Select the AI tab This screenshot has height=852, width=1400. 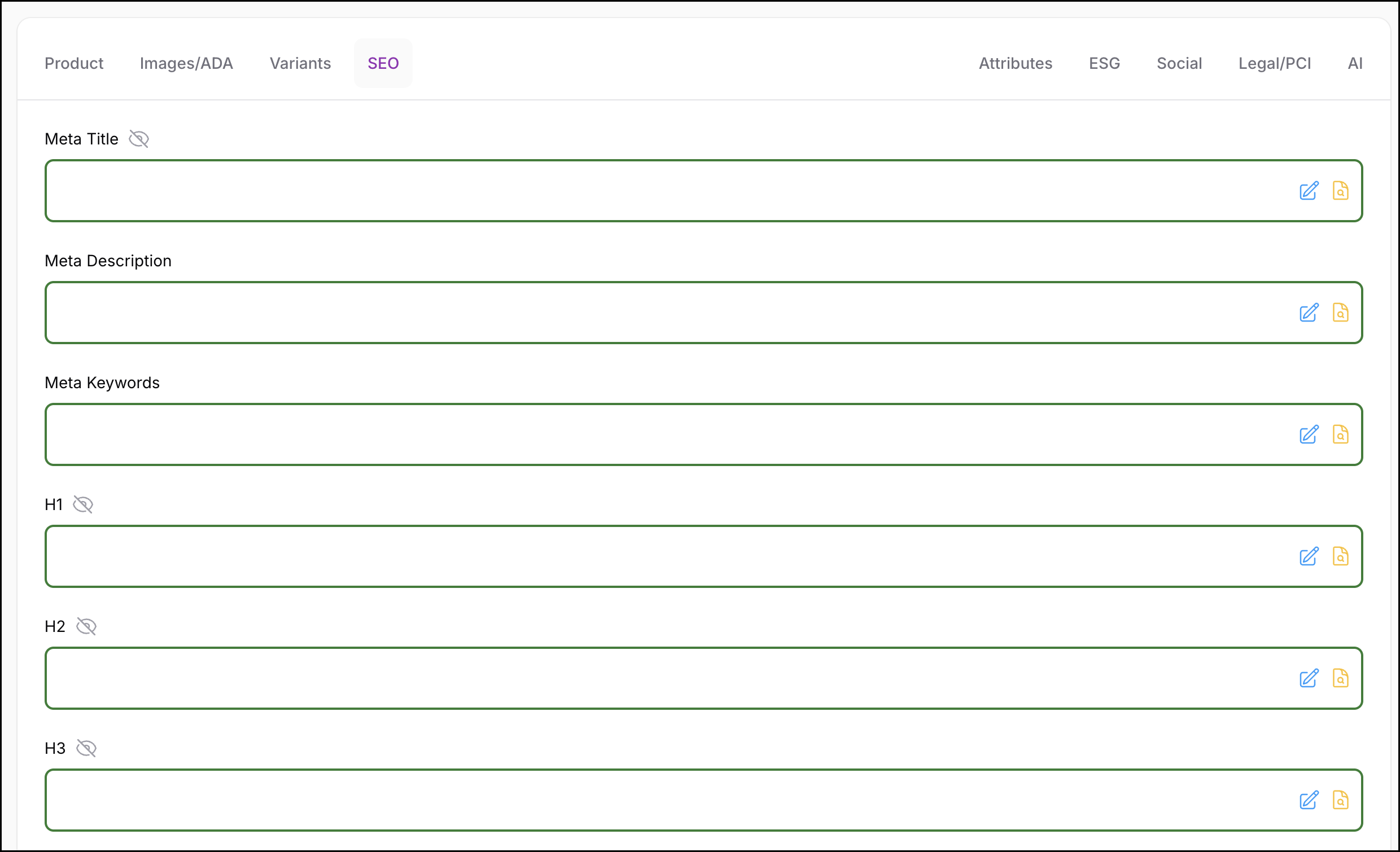[x=1354, y=63]
